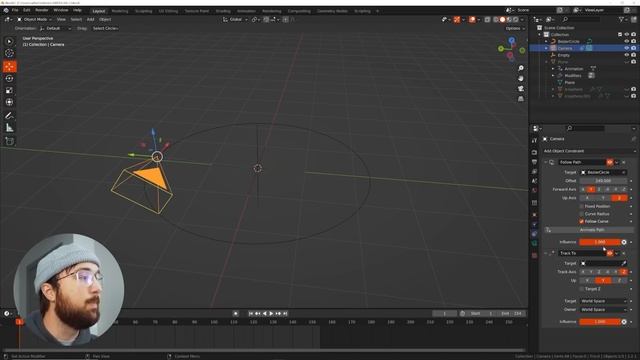Choose the Select Box tool at toolbar top
Viewport: 640px width, 360px height.
[9, 41]
